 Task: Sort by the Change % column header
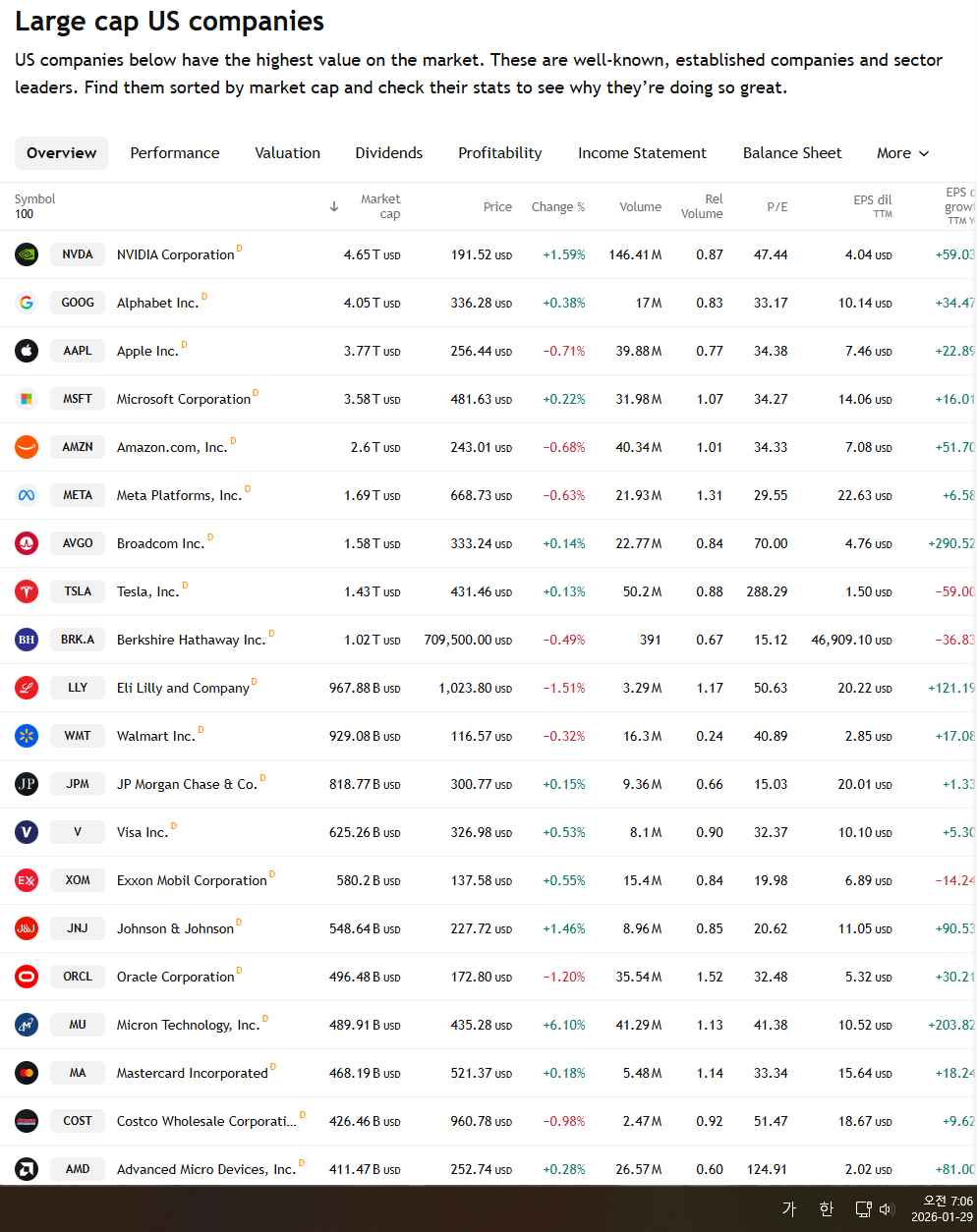coord(557,206)
